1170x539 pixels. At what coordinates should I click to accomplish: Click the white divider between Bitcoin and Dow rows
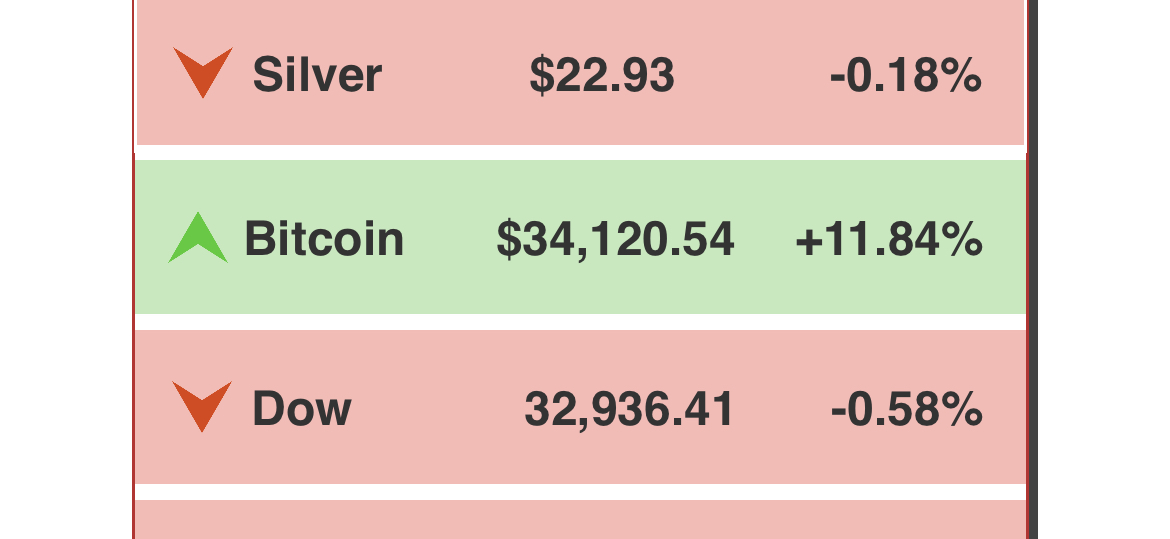click(x=581, y=322)
